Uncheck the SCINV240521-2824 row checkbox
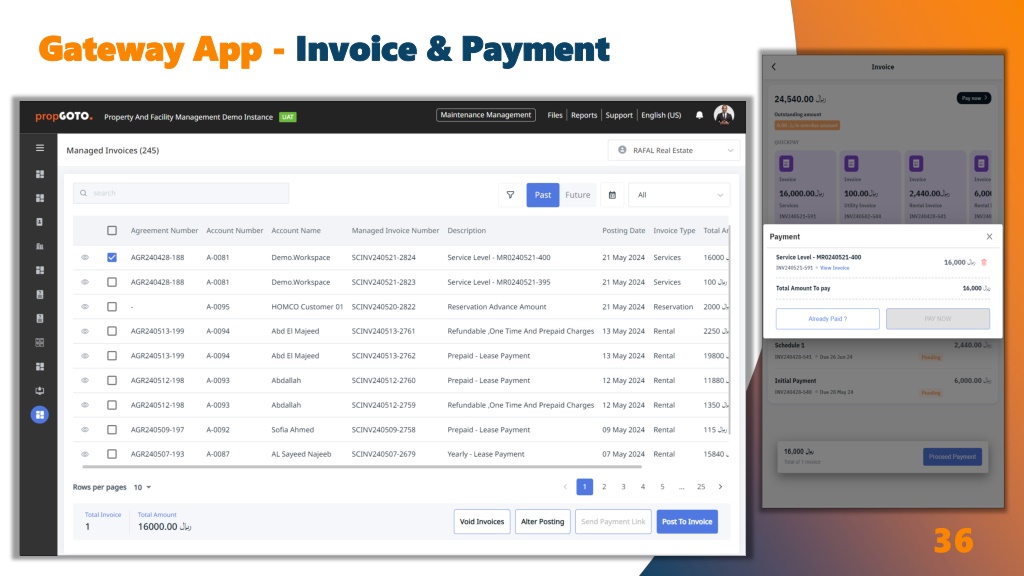Image resolution: width=1024 pixels, height=576 pixels. (x=112, y=257)
